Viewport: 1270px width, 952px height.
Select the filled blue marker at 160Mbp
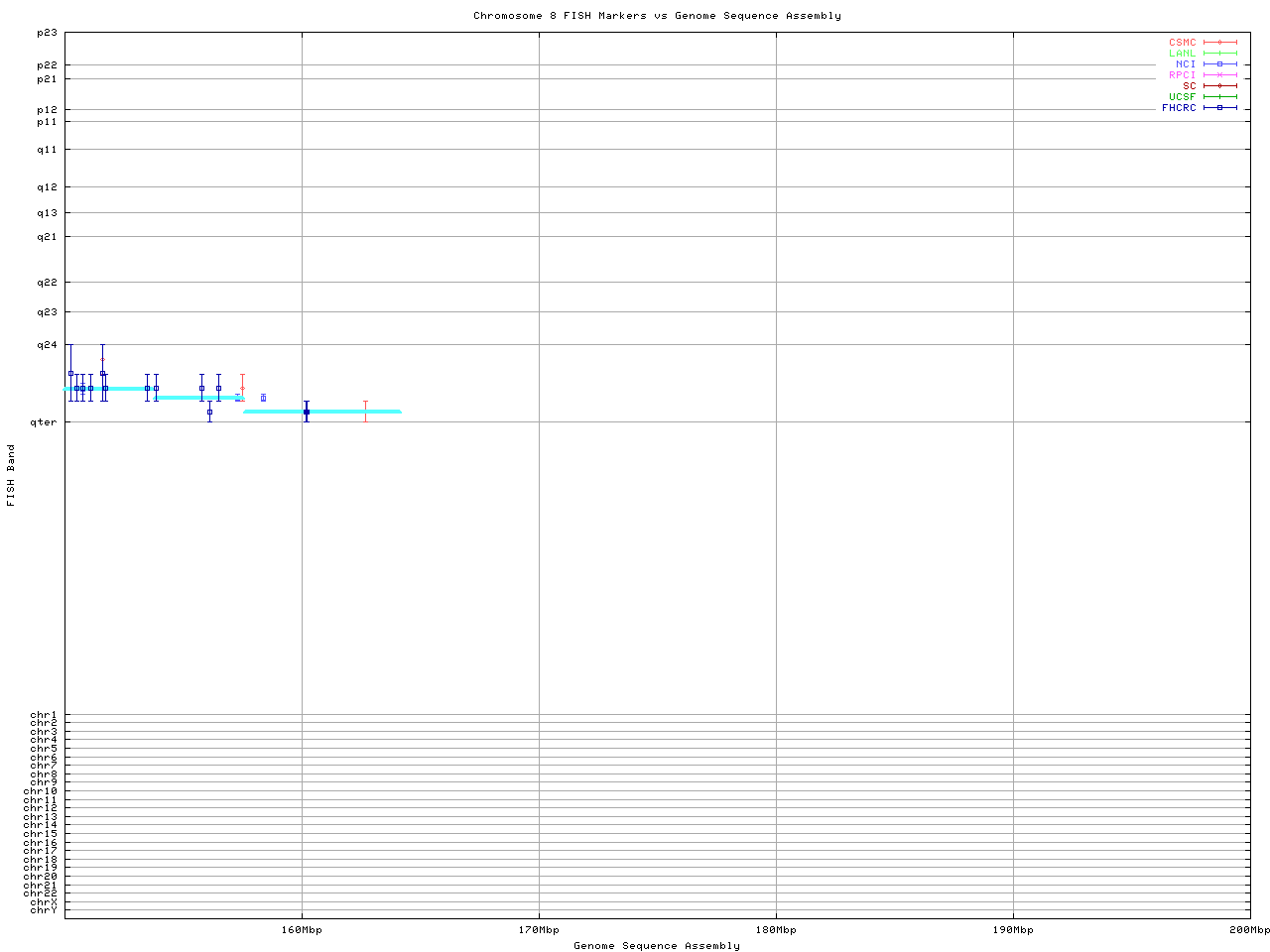tap(307, 412)
